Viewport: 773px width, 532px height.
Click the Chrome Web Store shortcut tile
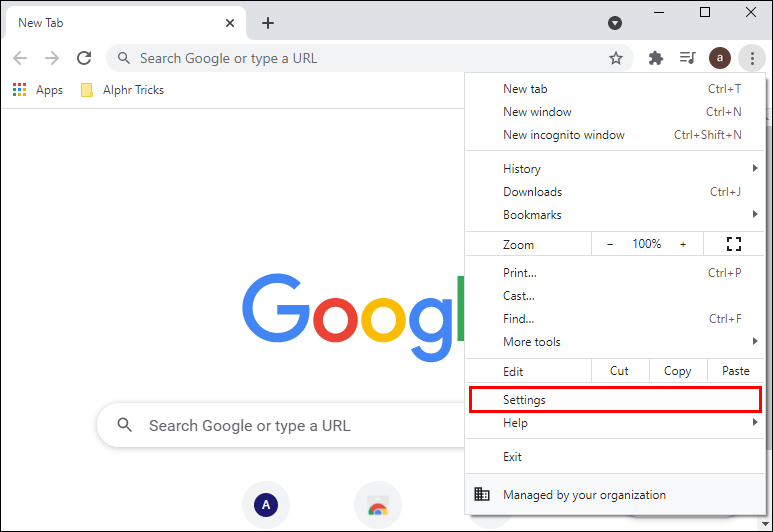point(378,506)
